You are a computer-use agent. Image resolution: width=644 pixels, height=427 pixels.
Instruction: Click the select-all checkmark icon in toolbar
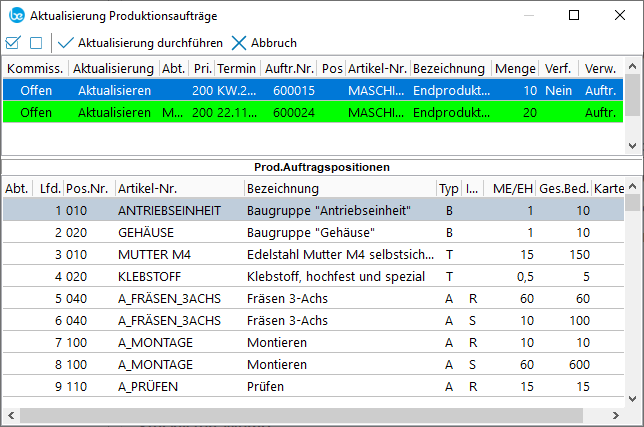tap(13, 43)
